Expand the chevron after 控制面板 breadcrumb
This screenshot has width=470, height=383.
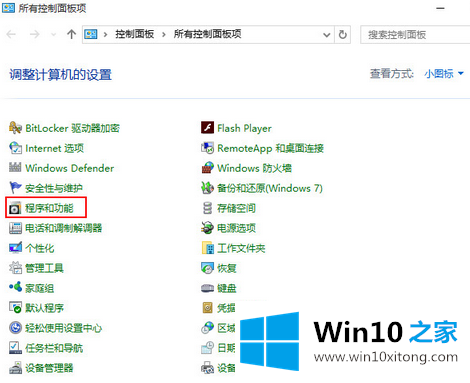pyautogui.click(x=164, y=34)
